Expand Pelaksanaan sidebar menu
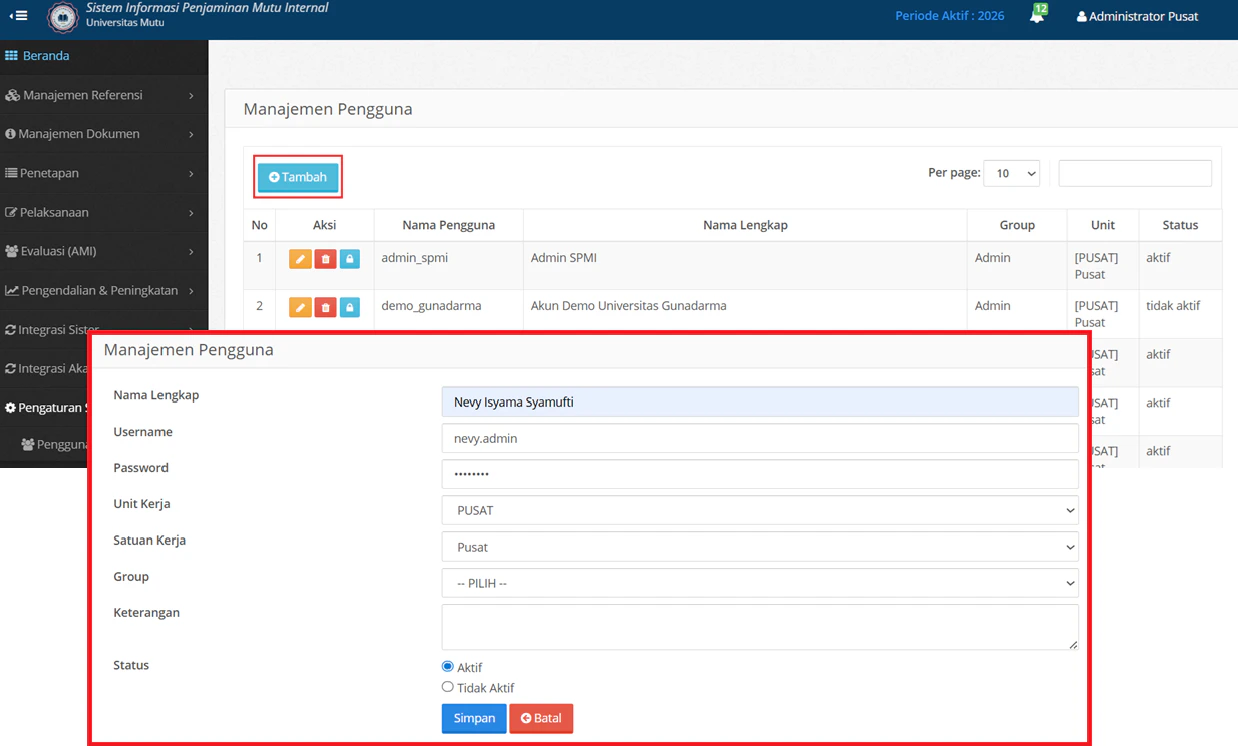 point(104,212)
